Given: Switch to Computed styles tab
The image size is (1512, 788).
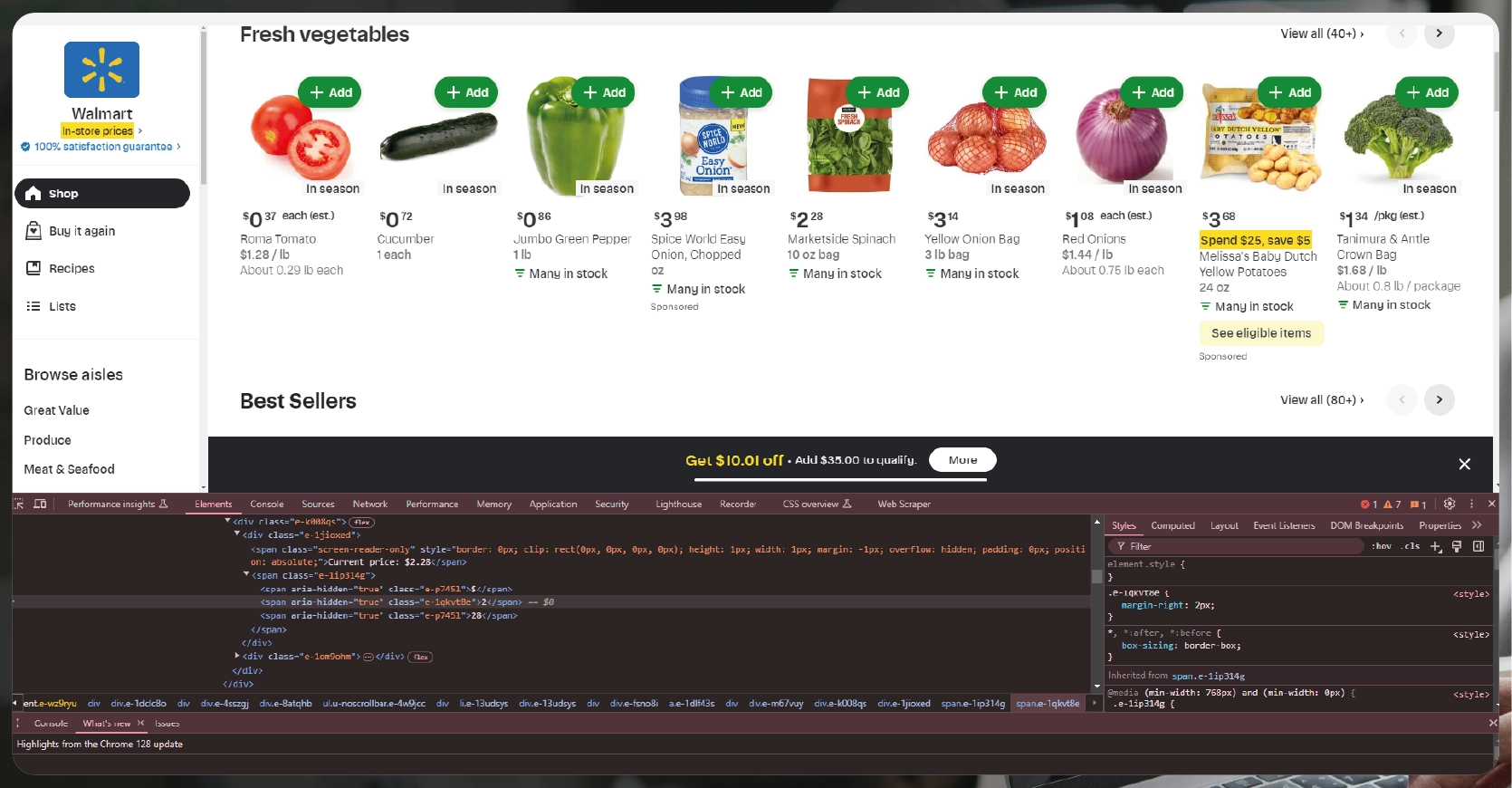Looking at the screenshot, I should tap(1172, 525).
